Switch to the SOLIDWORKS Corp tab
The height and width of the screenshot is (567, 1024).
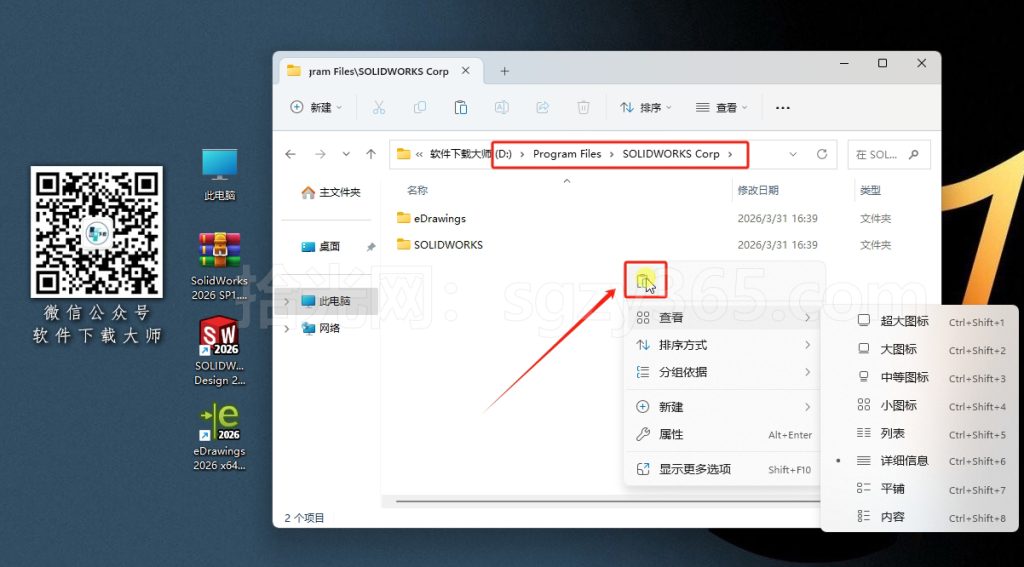pyautogui.click(x=380, y=71)
